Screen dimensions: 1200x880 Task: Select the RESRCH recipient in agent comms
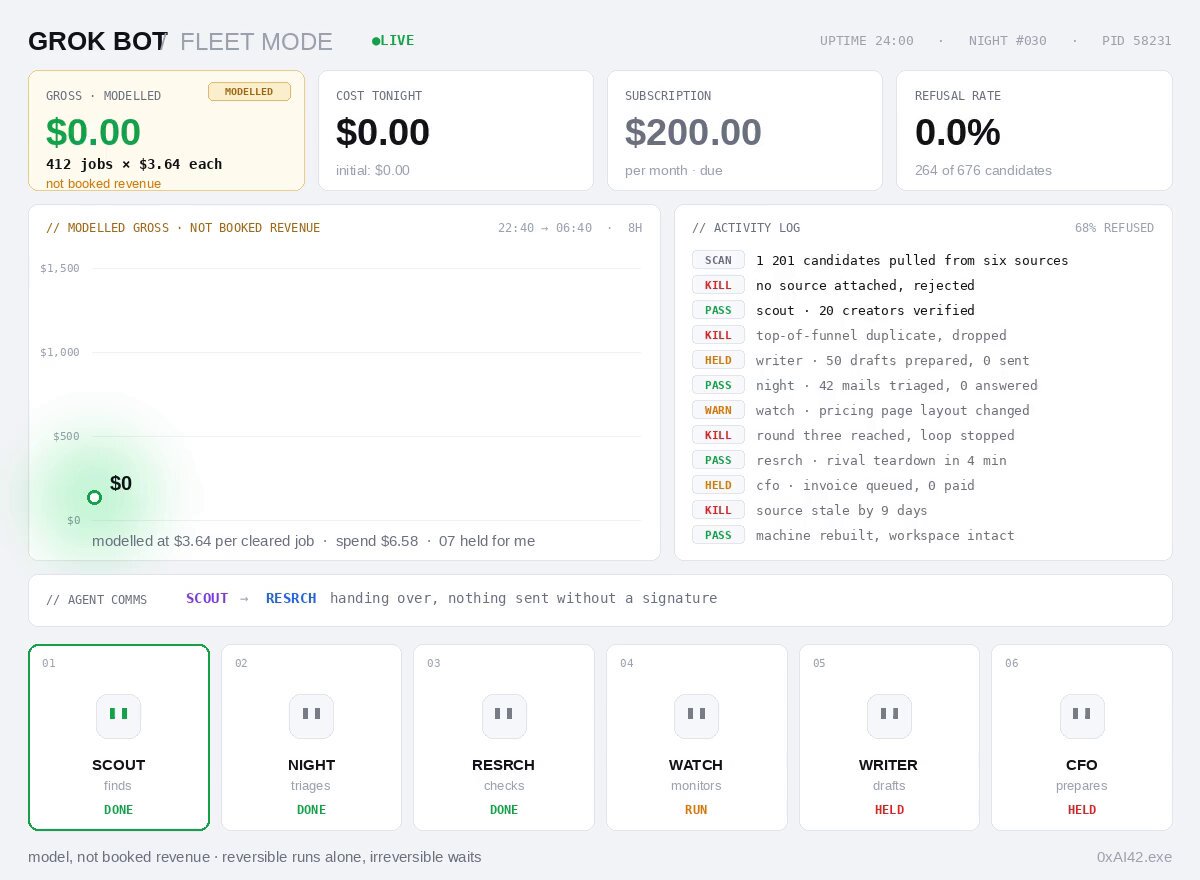pos(291,598)
